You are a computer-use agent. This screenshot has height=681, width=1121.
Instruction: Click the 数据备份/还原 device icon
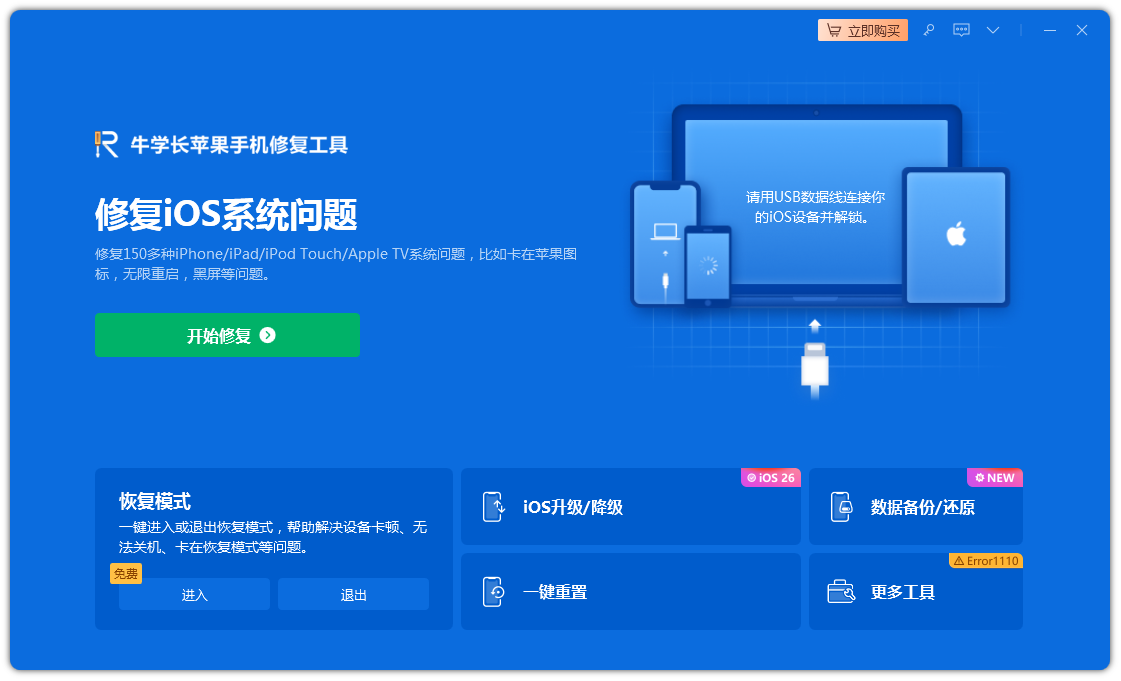click(841, 507)
